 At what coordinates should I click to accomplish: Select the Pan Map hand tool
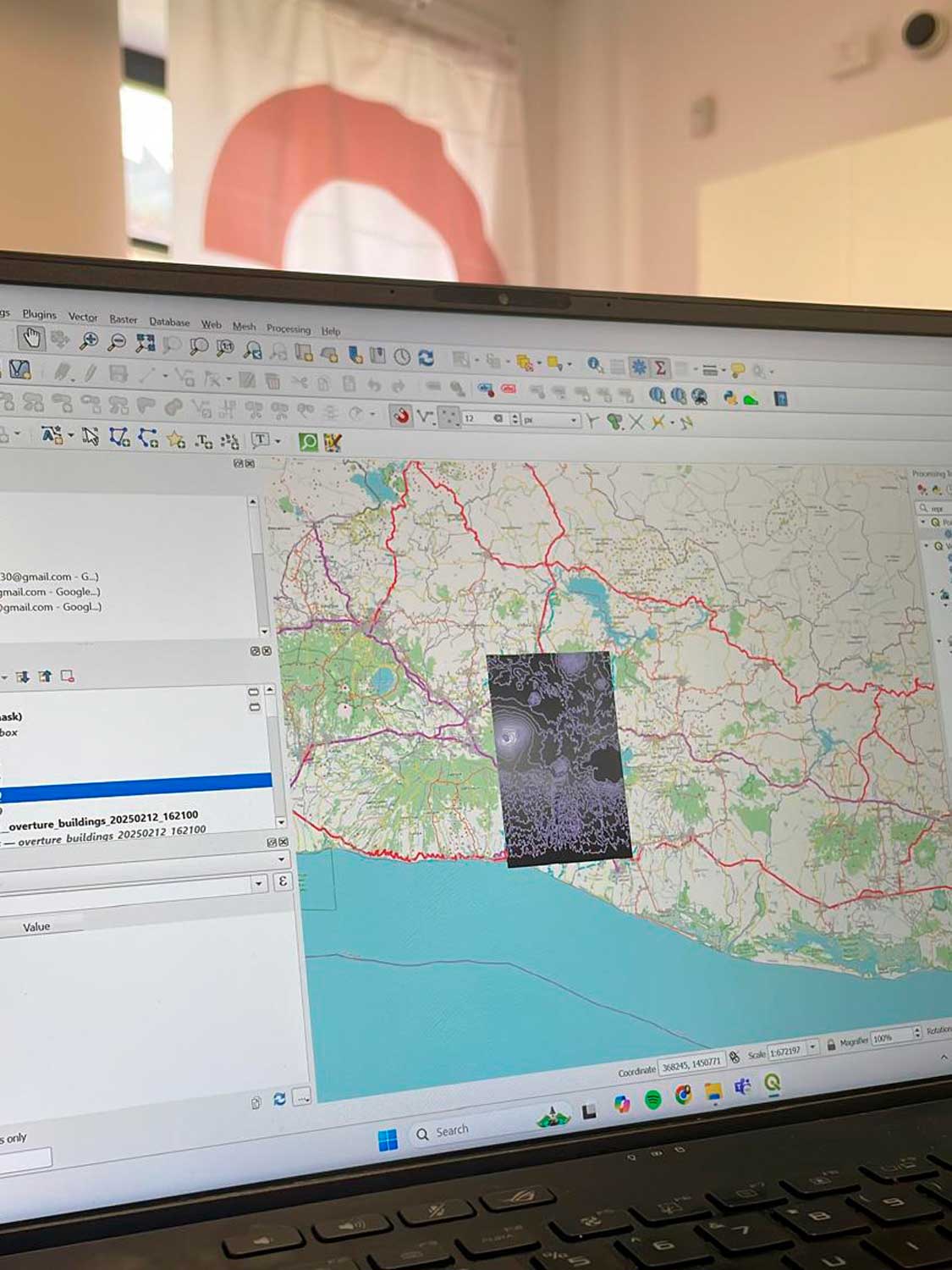[32, 339]
